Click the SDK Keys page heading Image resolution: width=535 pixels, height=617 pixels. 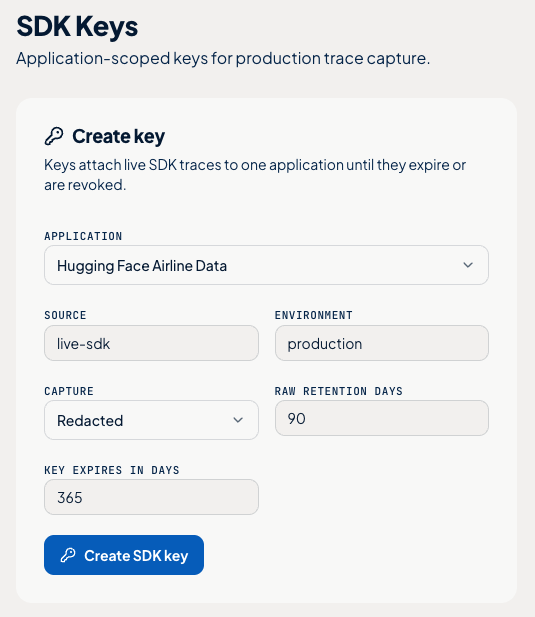pyautogui.click(x=77, y=27)
